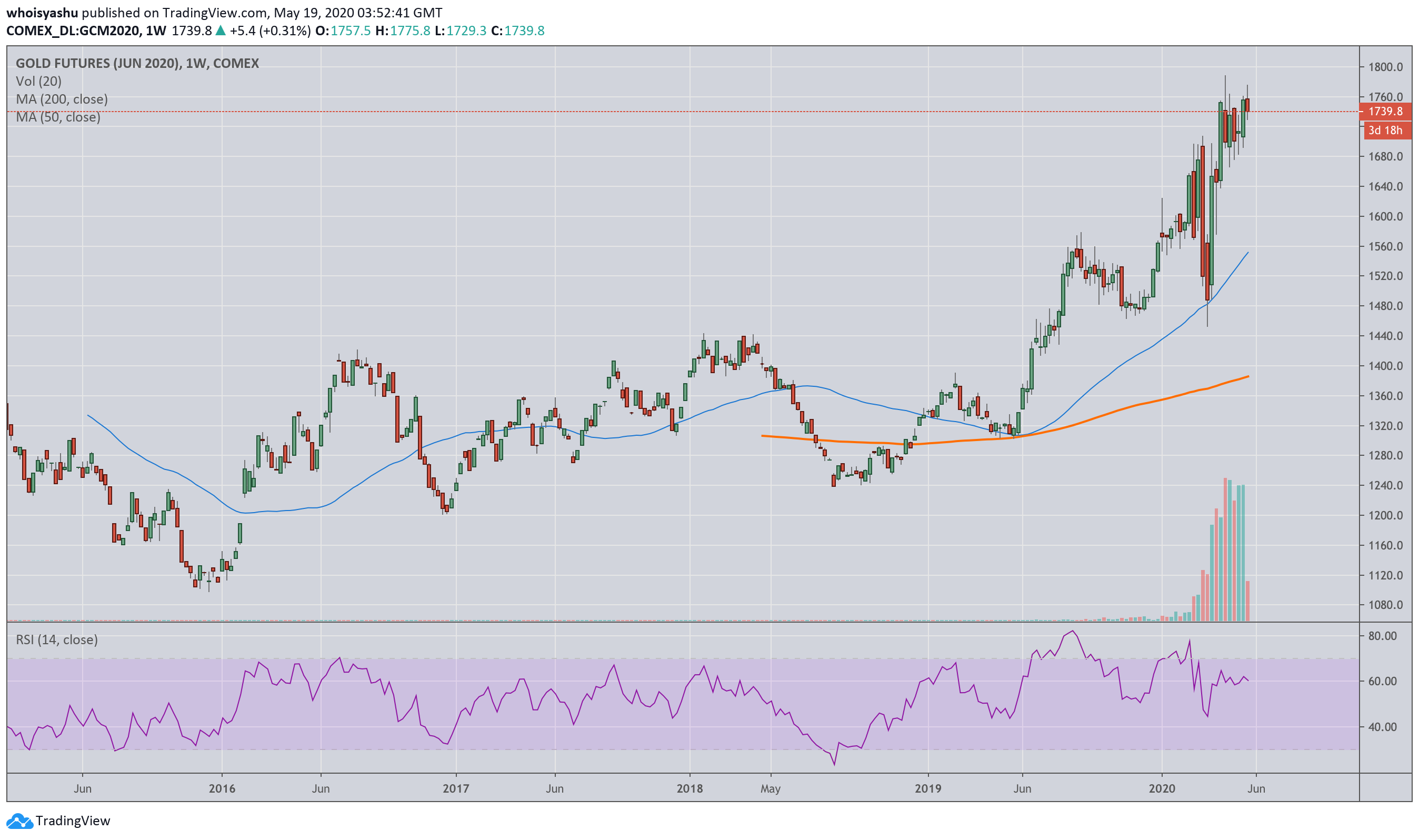The image size is (1419, 840).
Task: Click the last red candlestick on chart
Action: point(1247,105)
